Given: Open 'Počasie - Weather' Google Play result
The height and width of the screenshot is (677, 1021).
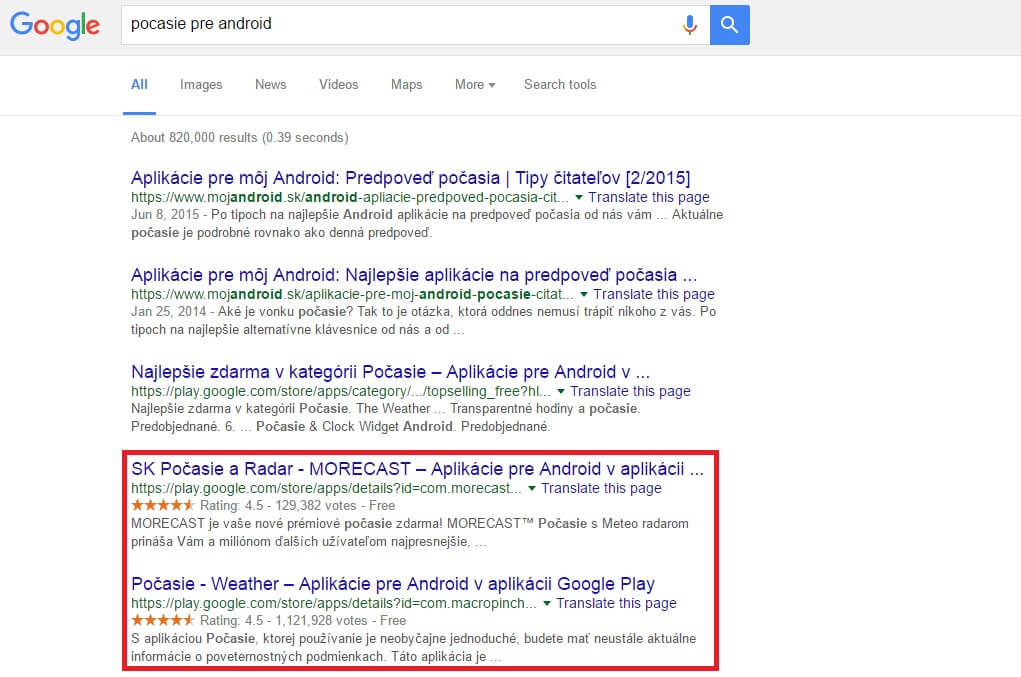Looking at the screenshot, I should pos(393,584).
